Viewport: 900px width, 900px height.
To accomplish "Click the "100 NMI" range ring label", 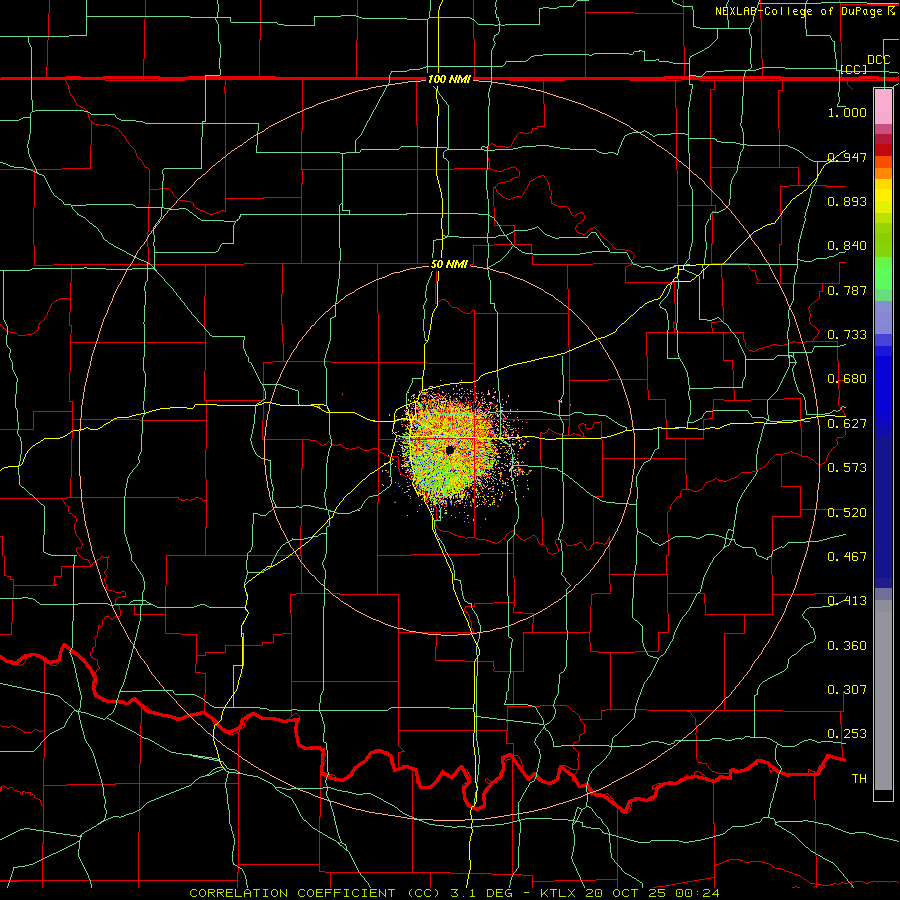I will click(449, 79).
